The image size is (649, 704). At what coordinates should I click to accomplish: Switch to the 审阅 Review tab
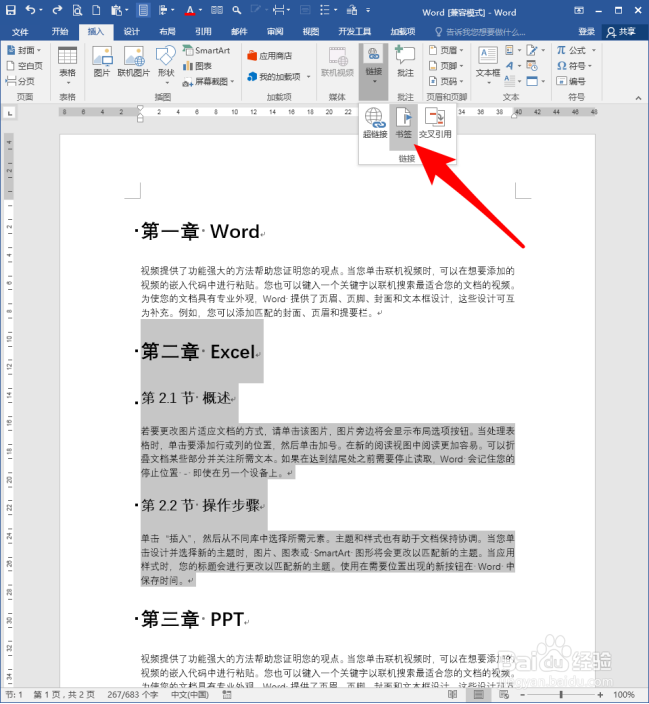click(275, 31)
